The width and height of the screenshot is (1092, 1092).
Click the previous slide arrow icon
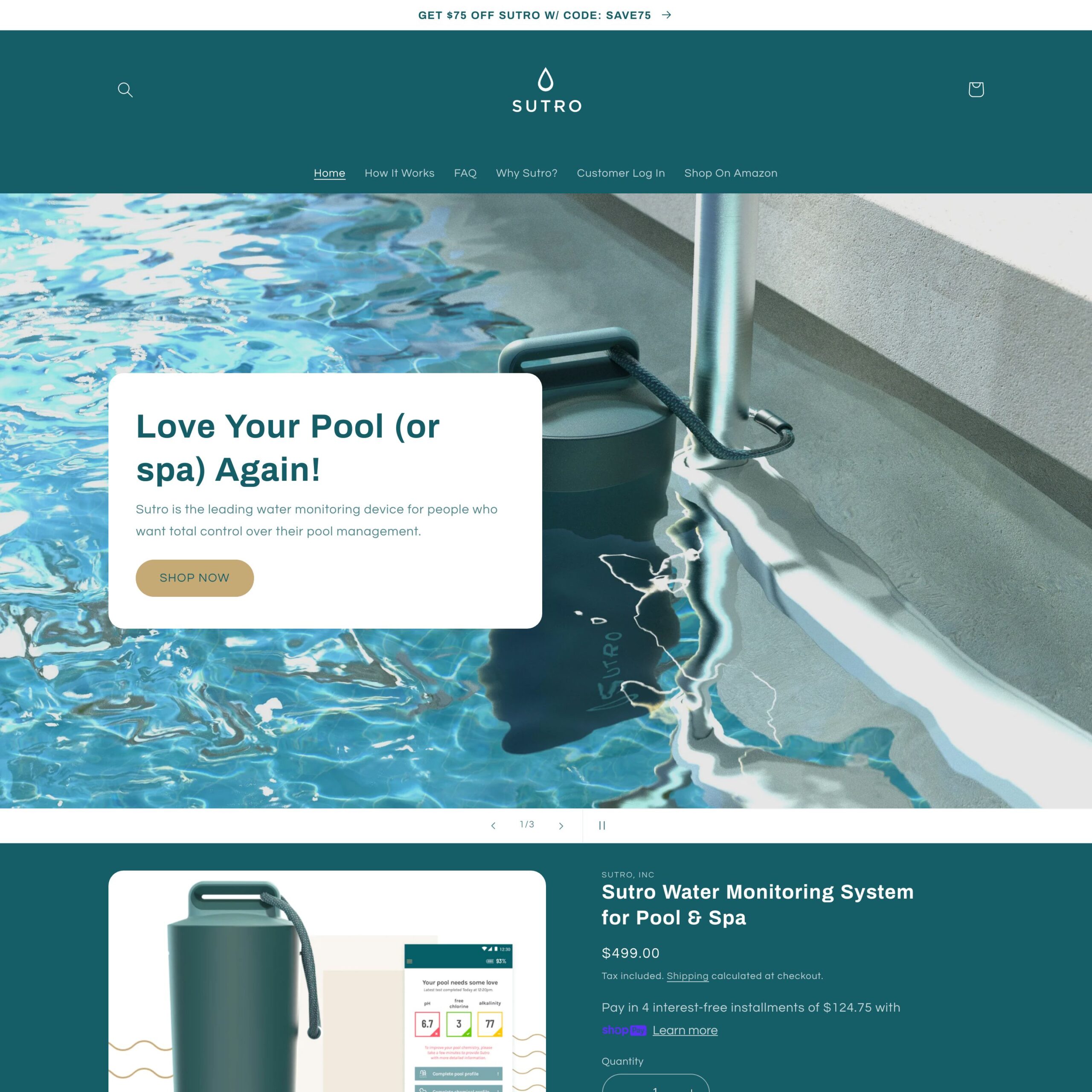coord(493,825)
